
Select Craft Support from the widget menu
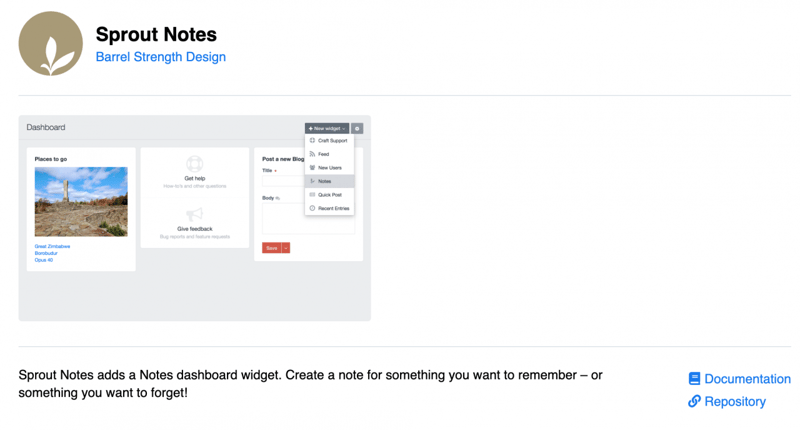click(x=332, y=141)
